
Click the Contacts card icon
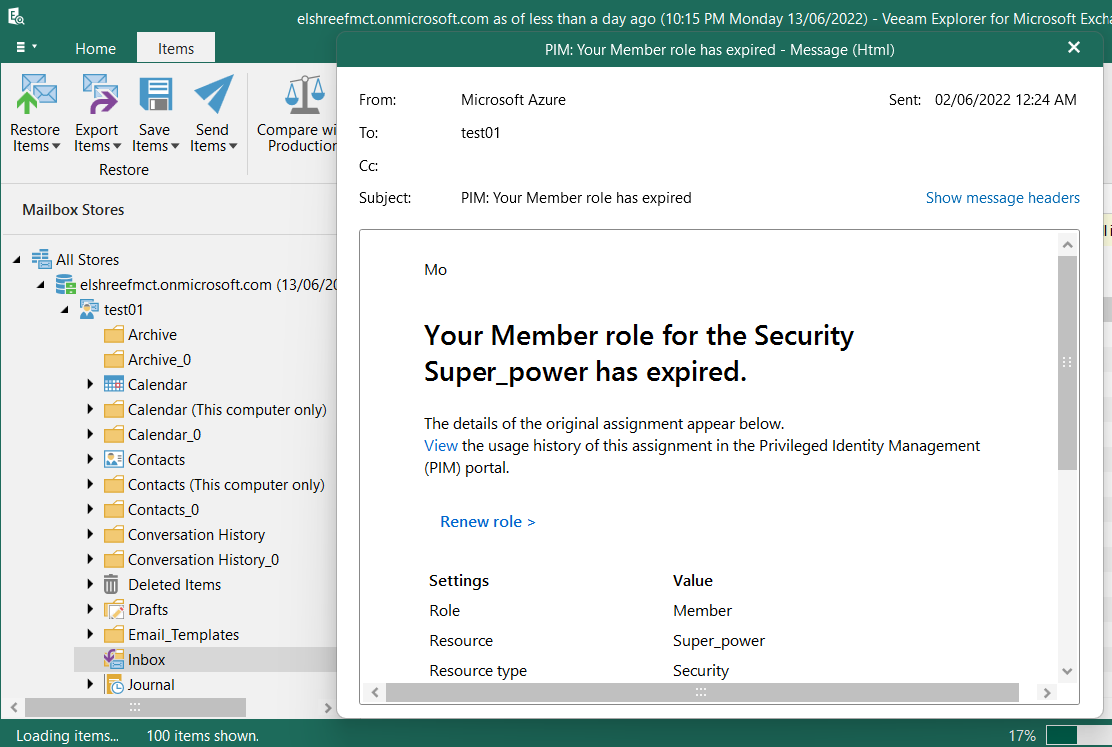coord(113,459)
